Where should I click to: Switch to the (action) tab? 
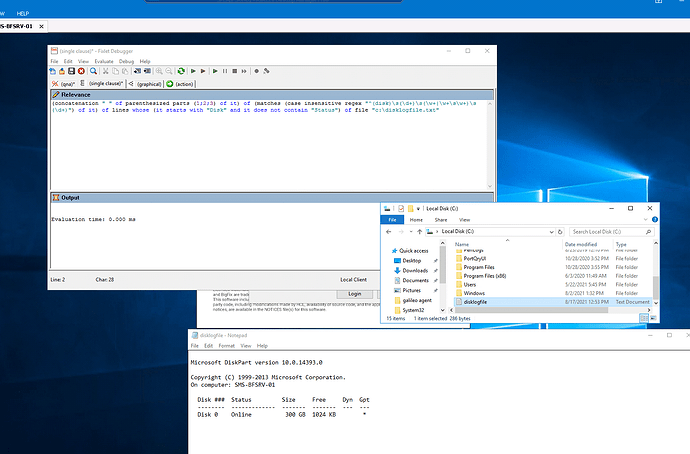click(180, 84)
